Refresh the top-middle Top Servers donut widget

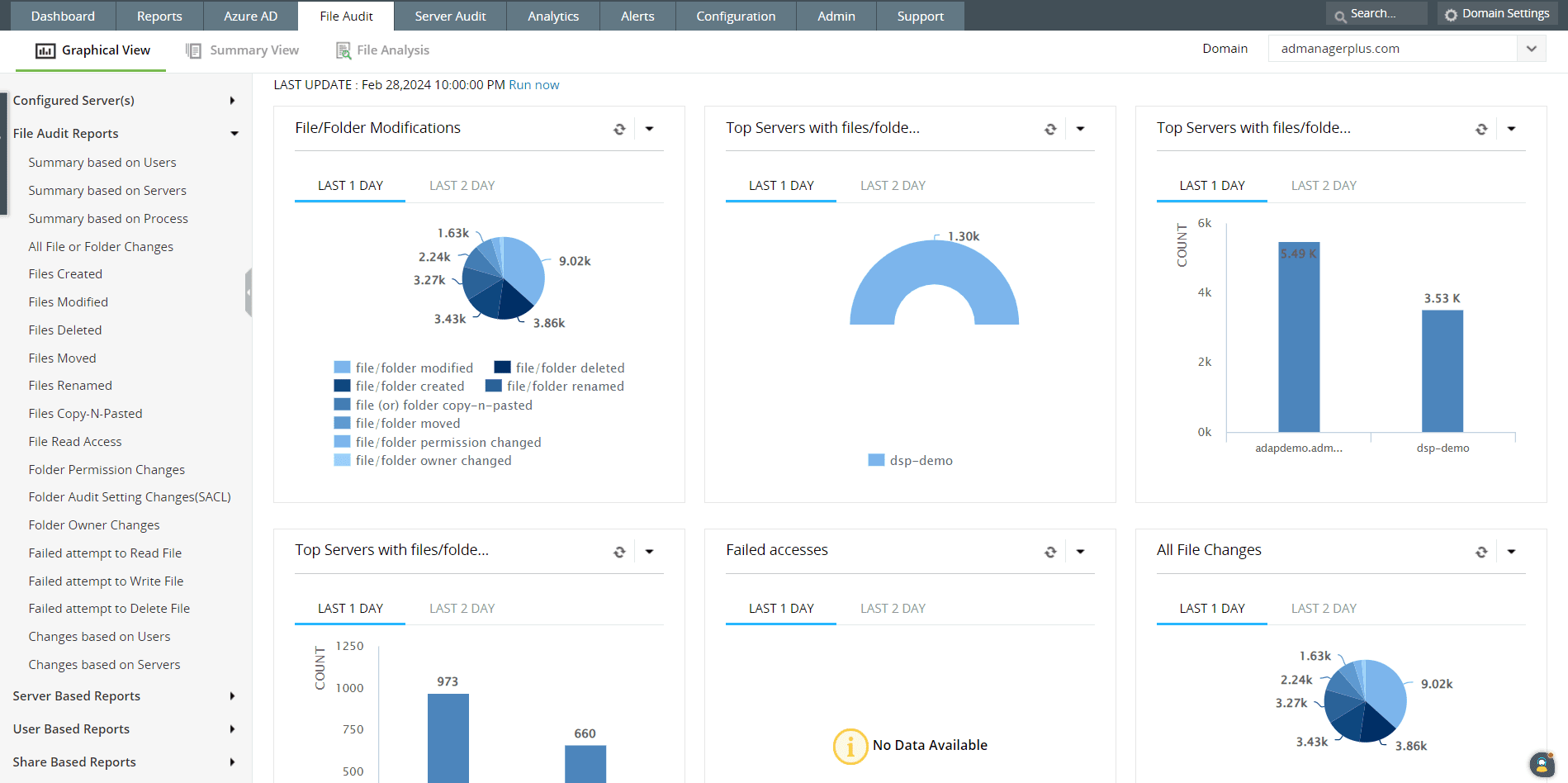(x=1050, y=129)
